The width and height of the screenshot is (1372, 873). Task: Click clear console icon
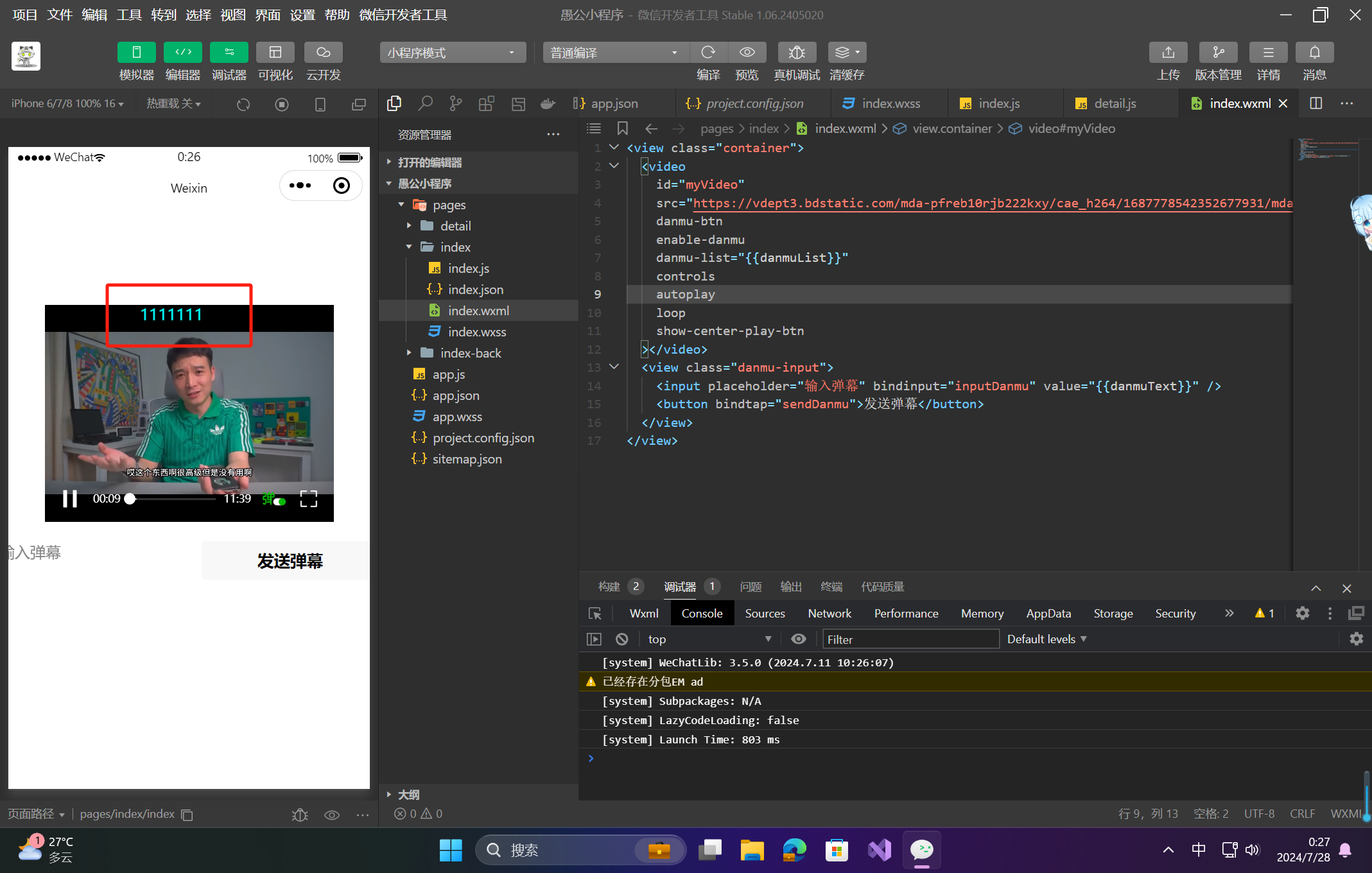pyautogui.click(x=621, y=639)
